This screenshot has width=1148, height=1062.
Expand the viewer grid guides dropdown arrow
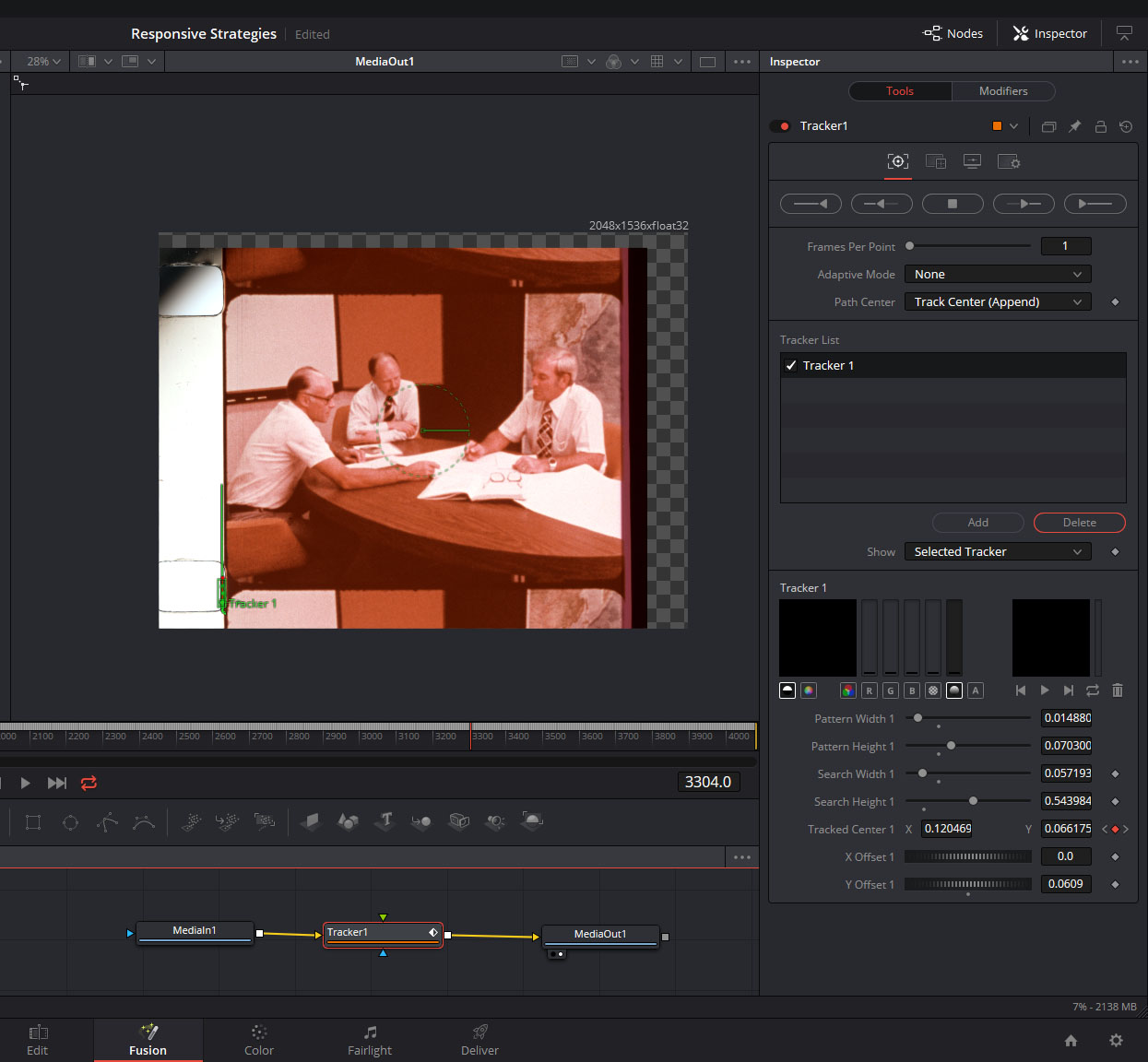pos(678,62)
